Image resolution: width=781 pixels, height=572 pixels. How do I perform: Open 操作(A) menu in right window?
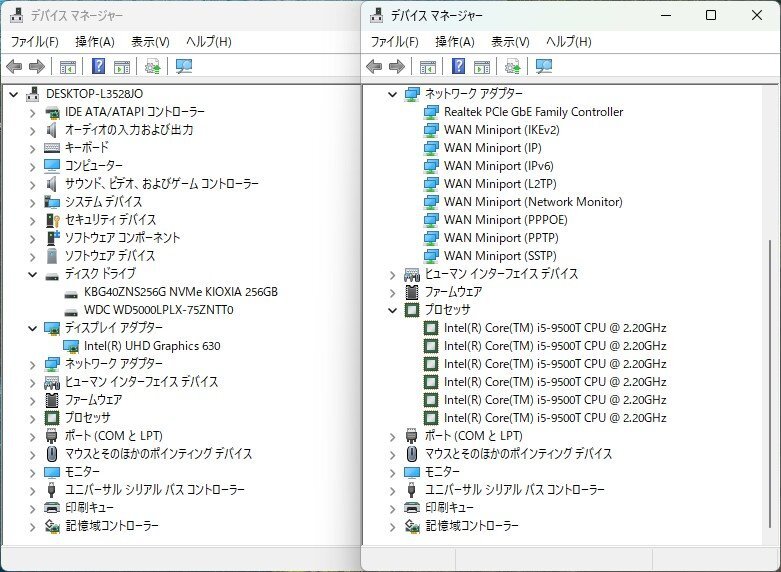pos(454,42)
